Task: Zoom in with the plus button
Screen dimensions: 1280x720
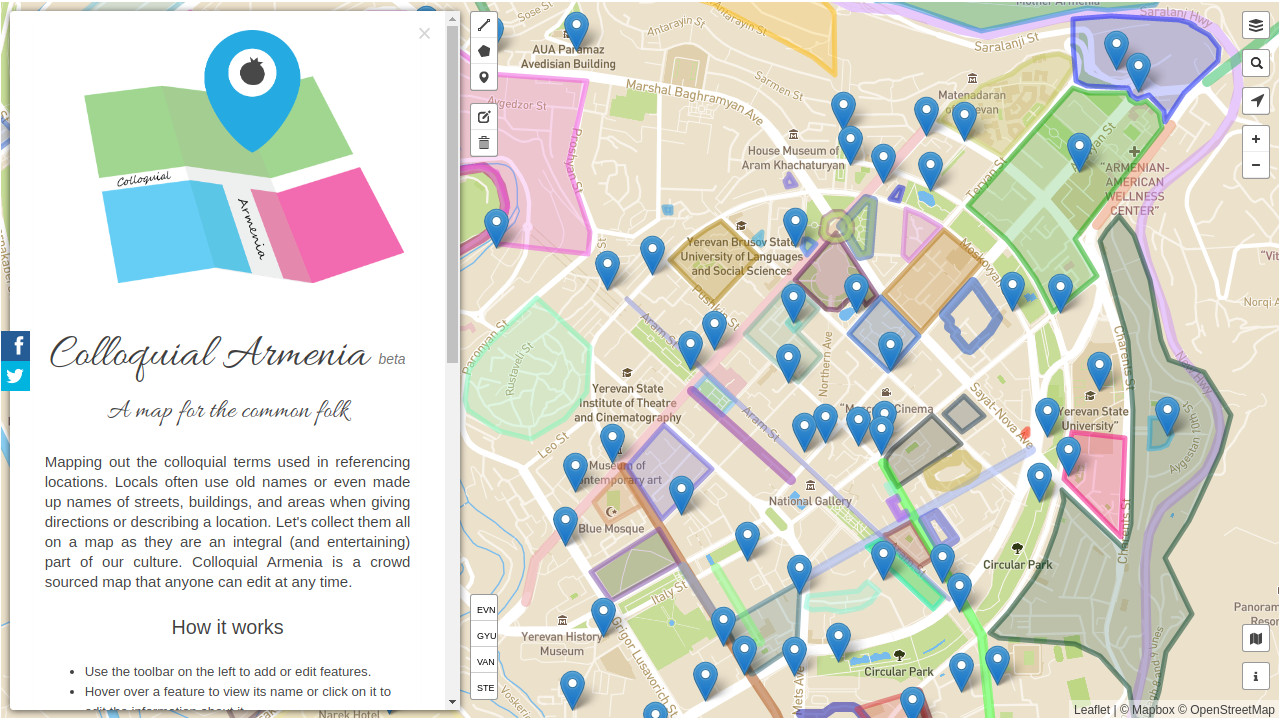Action: pyautogui.click(x=1256, y=139)
